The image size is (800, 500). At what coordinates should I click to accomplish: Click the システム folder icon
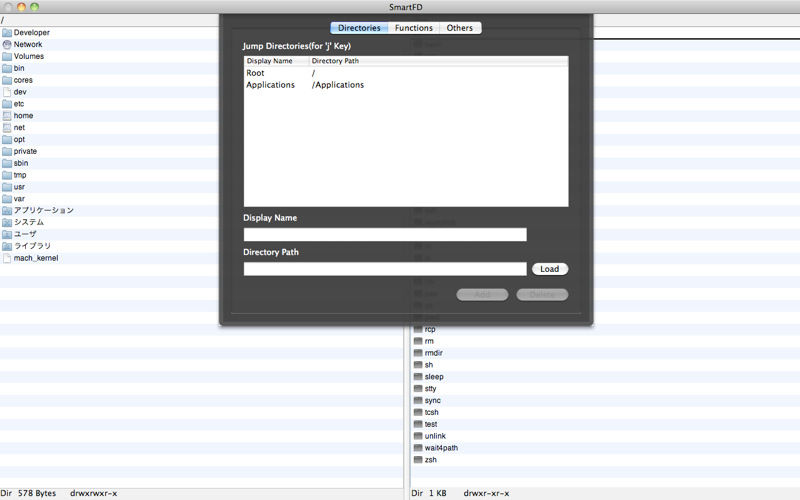coord(7,222)
